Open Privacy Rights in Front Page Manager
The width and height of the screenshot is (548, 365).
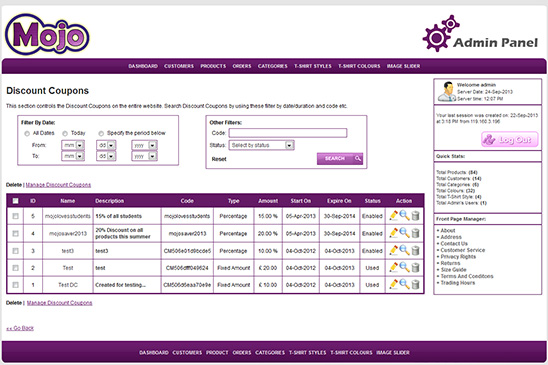coord(458,256)
